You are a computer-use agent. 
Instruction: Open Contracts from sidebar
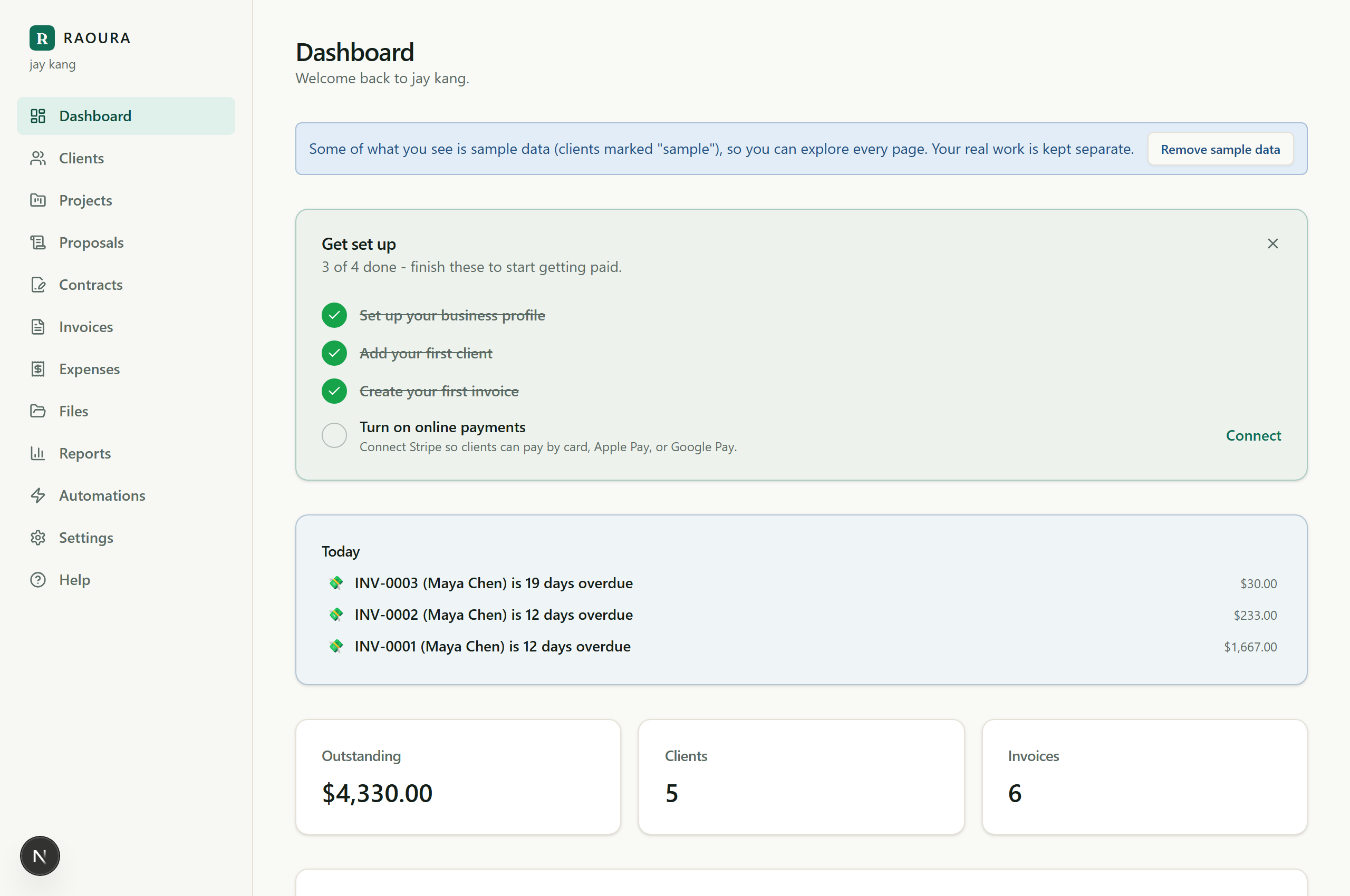tap(126, 285)
